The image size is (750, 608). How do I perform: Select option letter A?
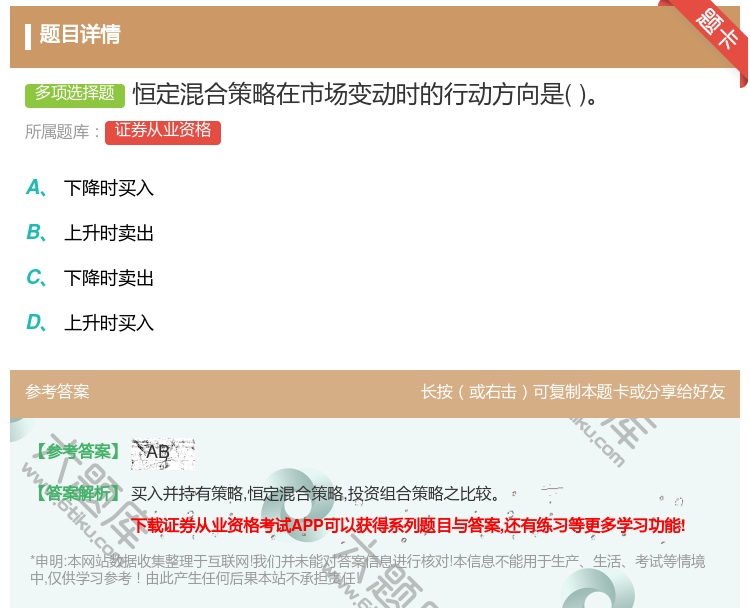(x=35, y=187)
